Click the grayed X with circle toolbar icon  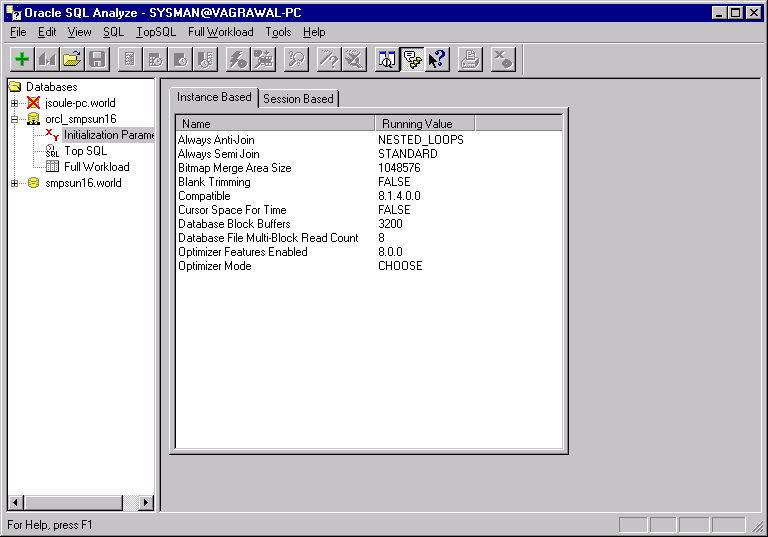(503, 59)
